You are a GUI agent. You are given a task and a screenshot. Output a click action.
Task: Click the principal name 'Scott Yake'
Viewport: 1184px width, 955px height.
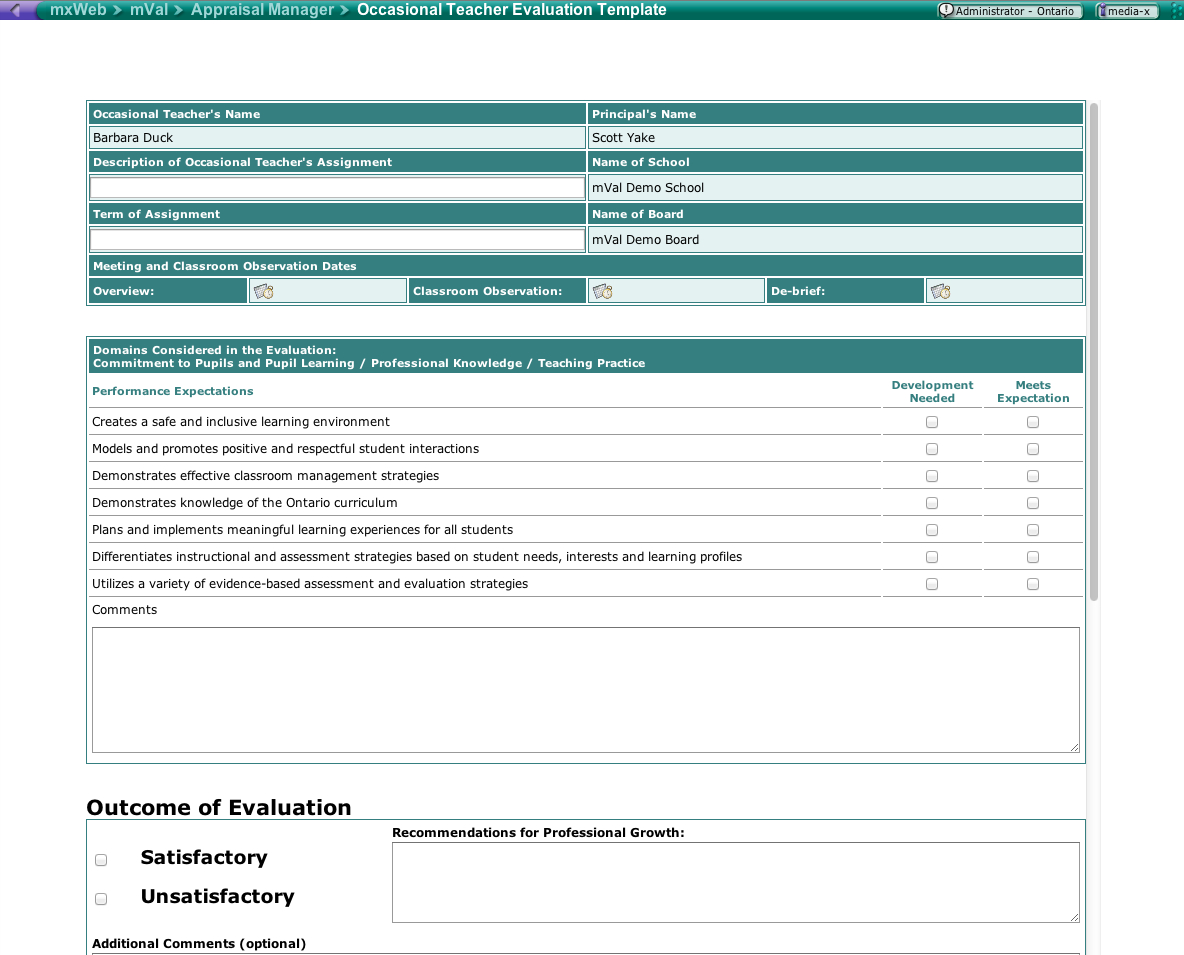tap(623, 137)
